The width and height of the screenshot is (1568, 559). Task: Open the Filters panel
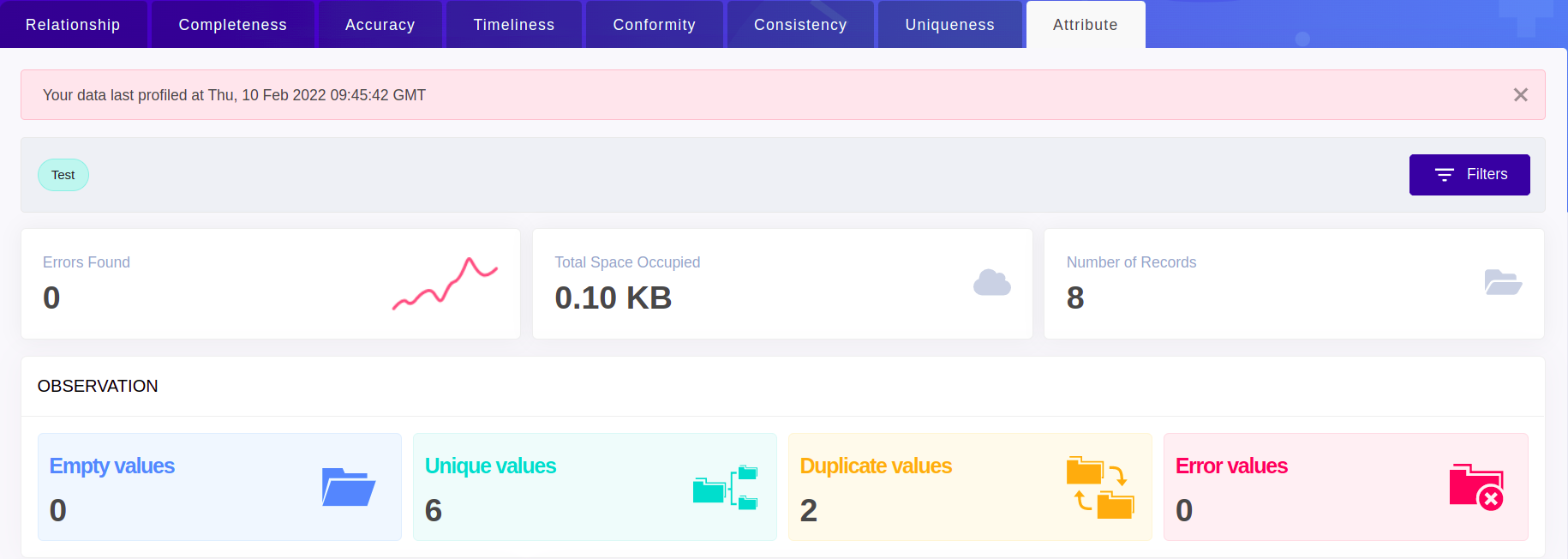1469,175
